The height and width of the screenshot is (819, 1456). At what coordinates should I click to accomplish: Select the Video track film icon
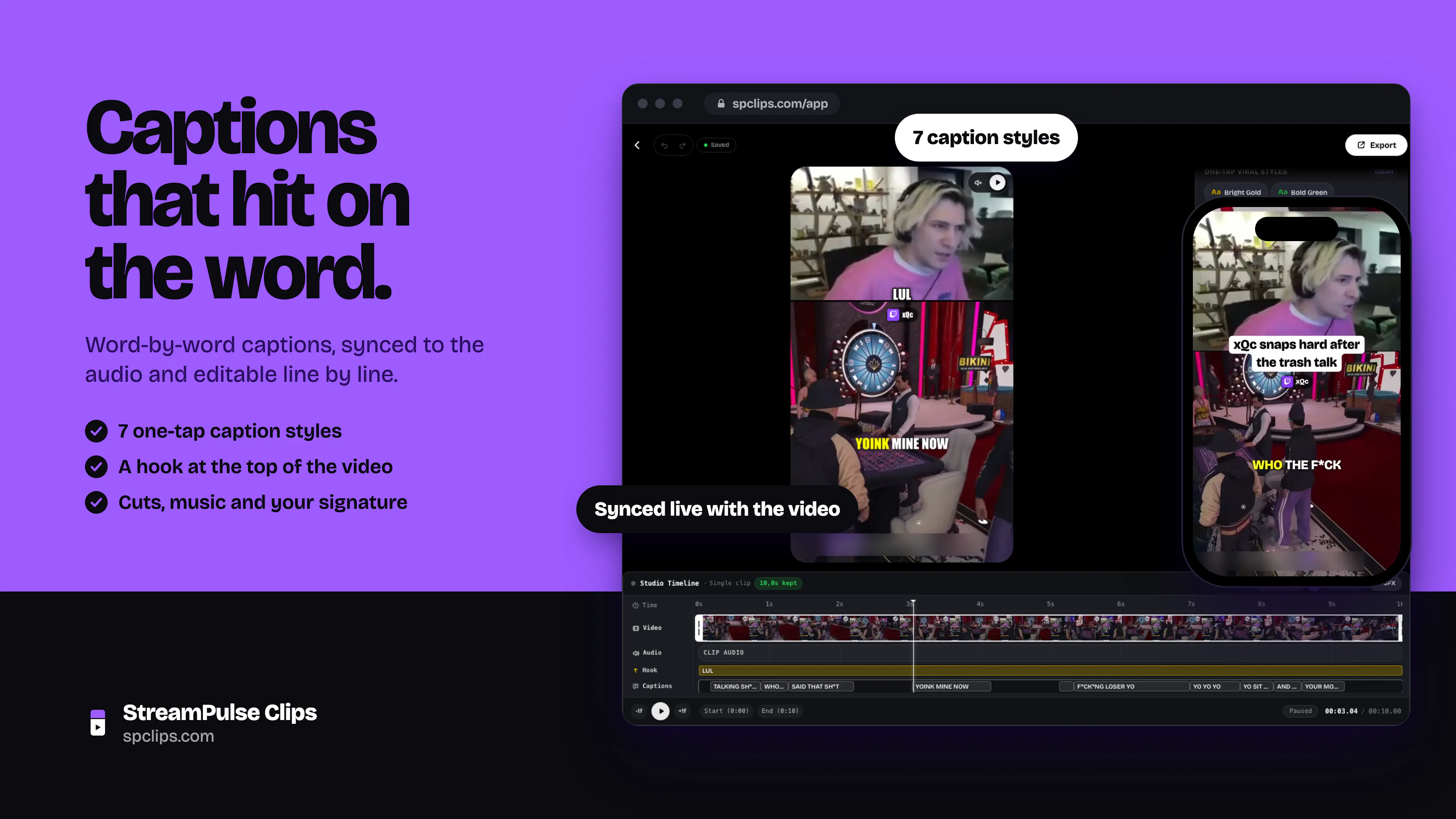[635, 628]
